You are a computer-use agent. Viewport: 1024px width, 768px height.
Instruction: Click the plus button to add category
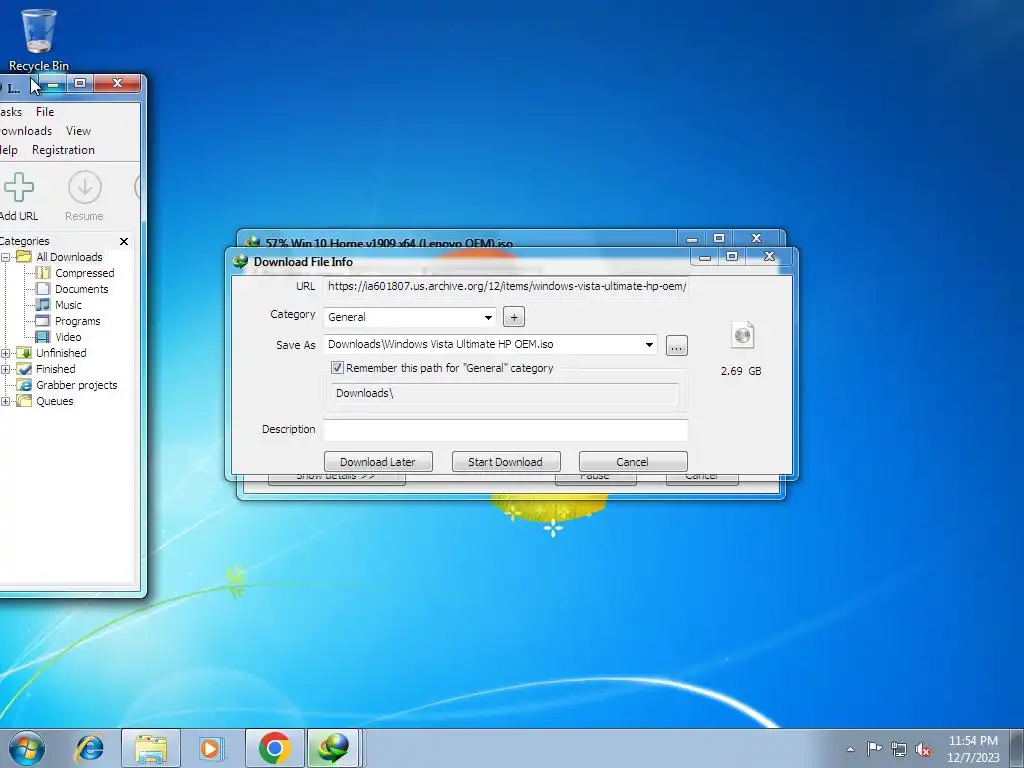coord(514,317)
